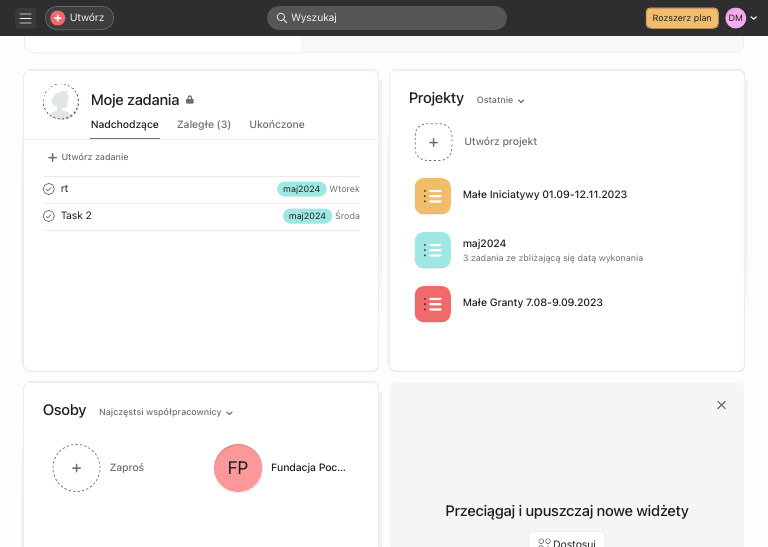Mark task rt as complete

click(x=49, y=189)
